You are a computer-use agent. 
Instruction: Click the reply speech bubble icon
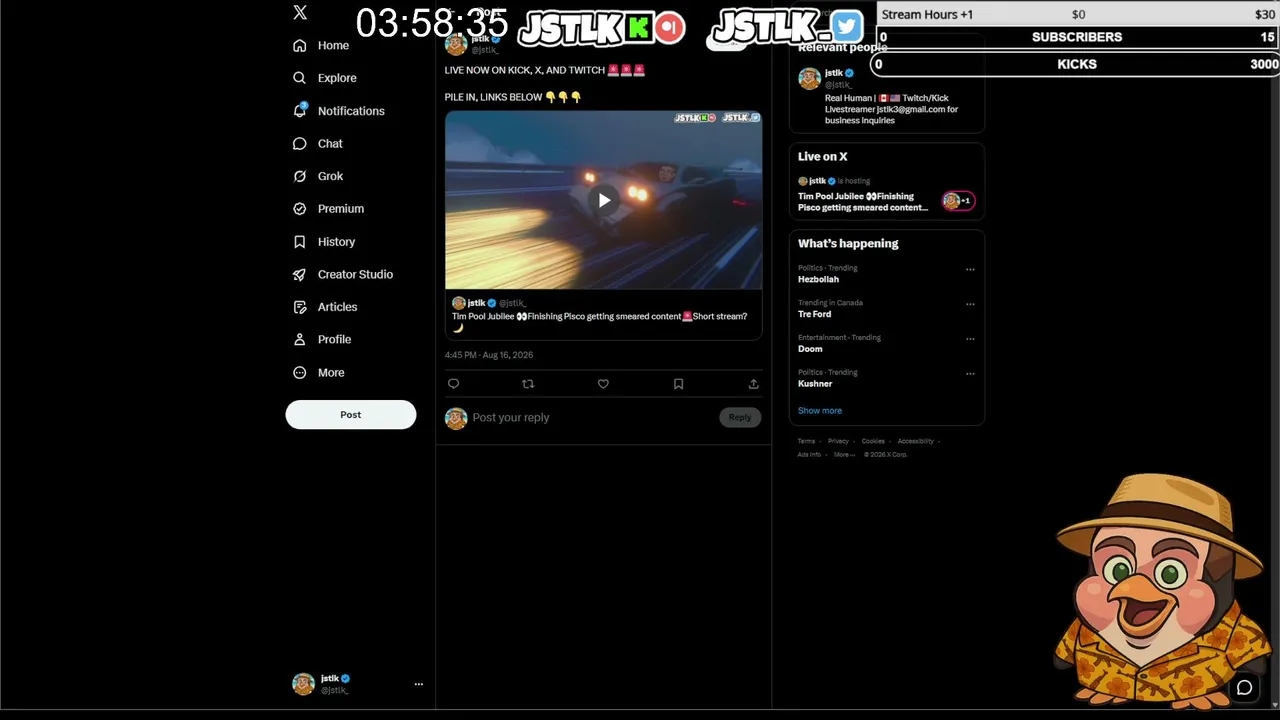(x=453, y=384)
